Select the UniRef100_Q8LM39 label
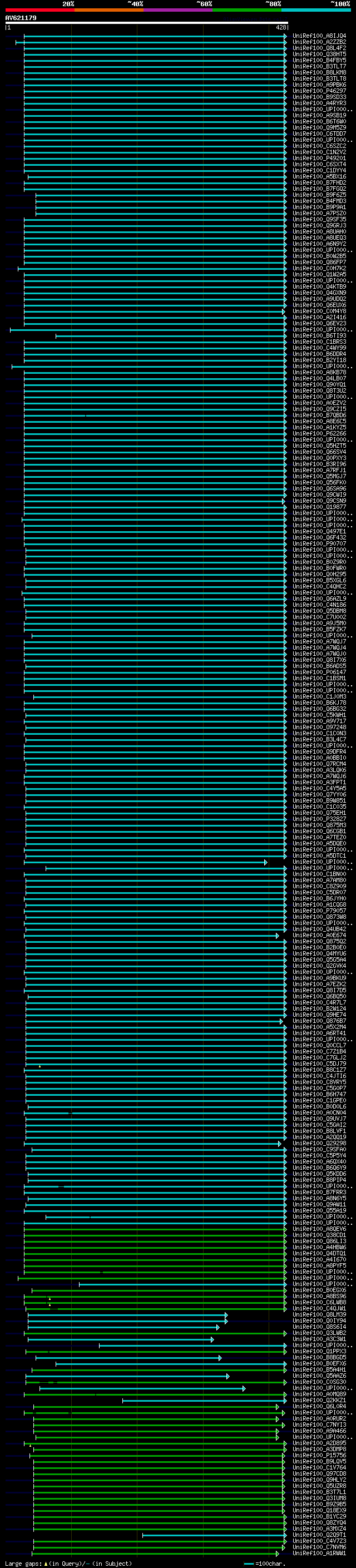This screenshot has height=1568, width=356. coord(319,1314)
